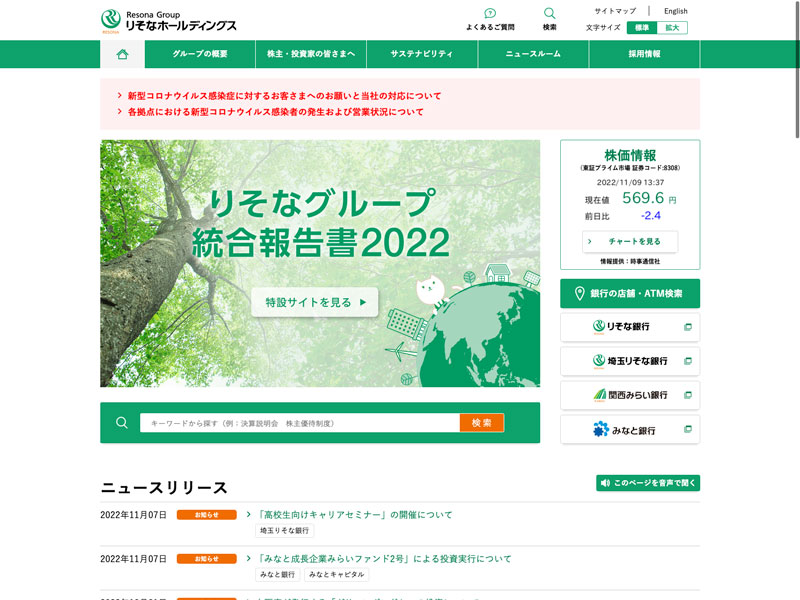Open the ニュースルーム tab
The height and width of the screenshot is (600, 800).
pyautogui.click(x=533, y=54)
